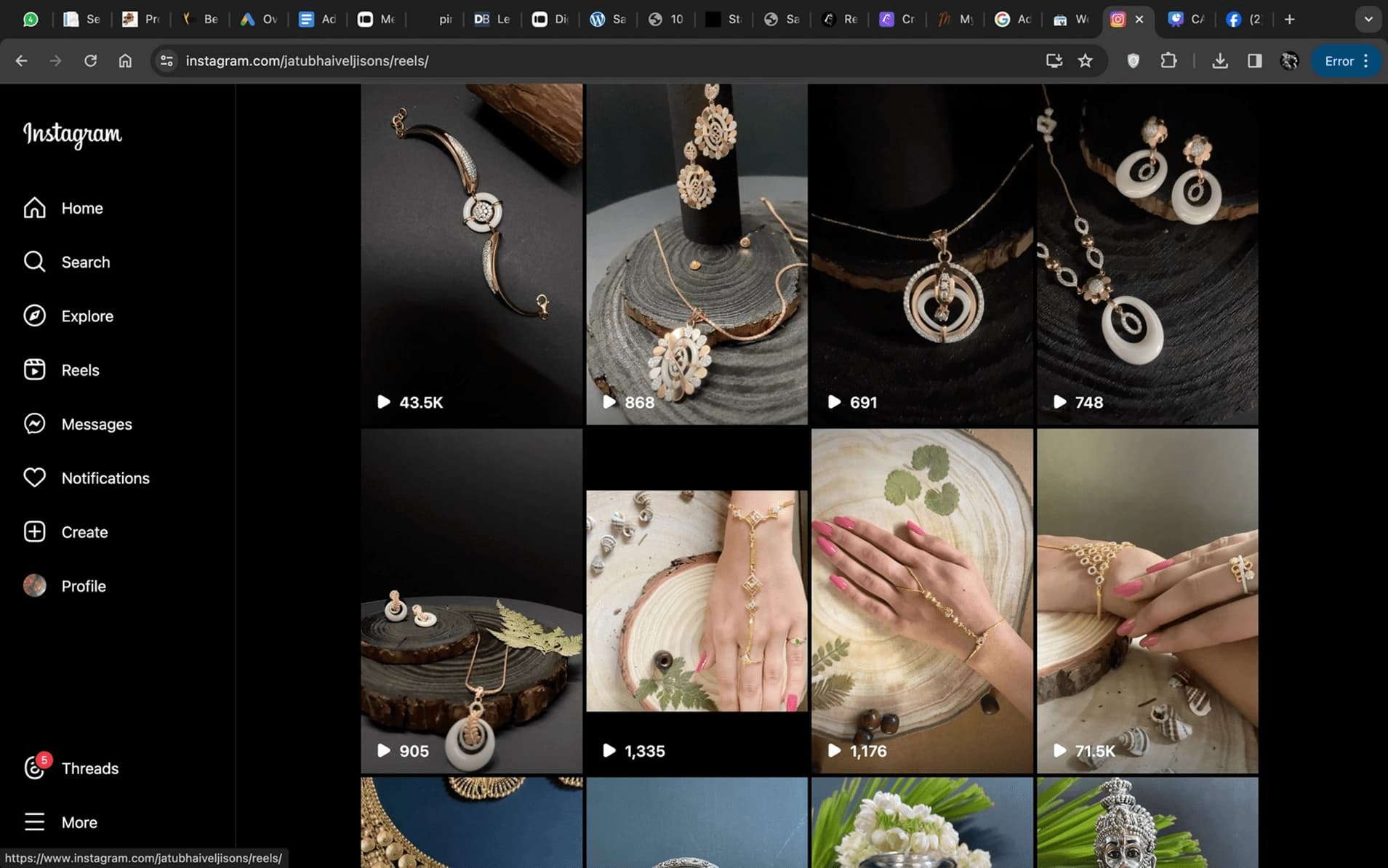Open the browser tab list dropdown

1368,20
